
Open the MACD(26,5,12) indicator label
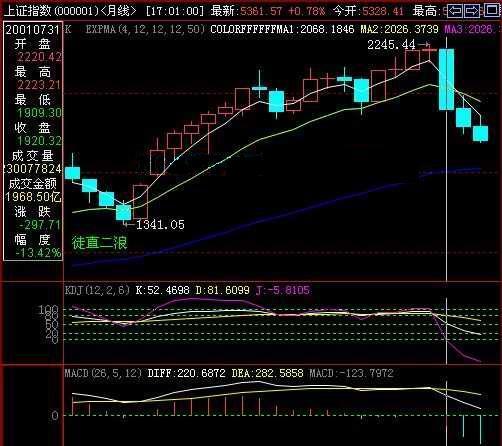103,373
